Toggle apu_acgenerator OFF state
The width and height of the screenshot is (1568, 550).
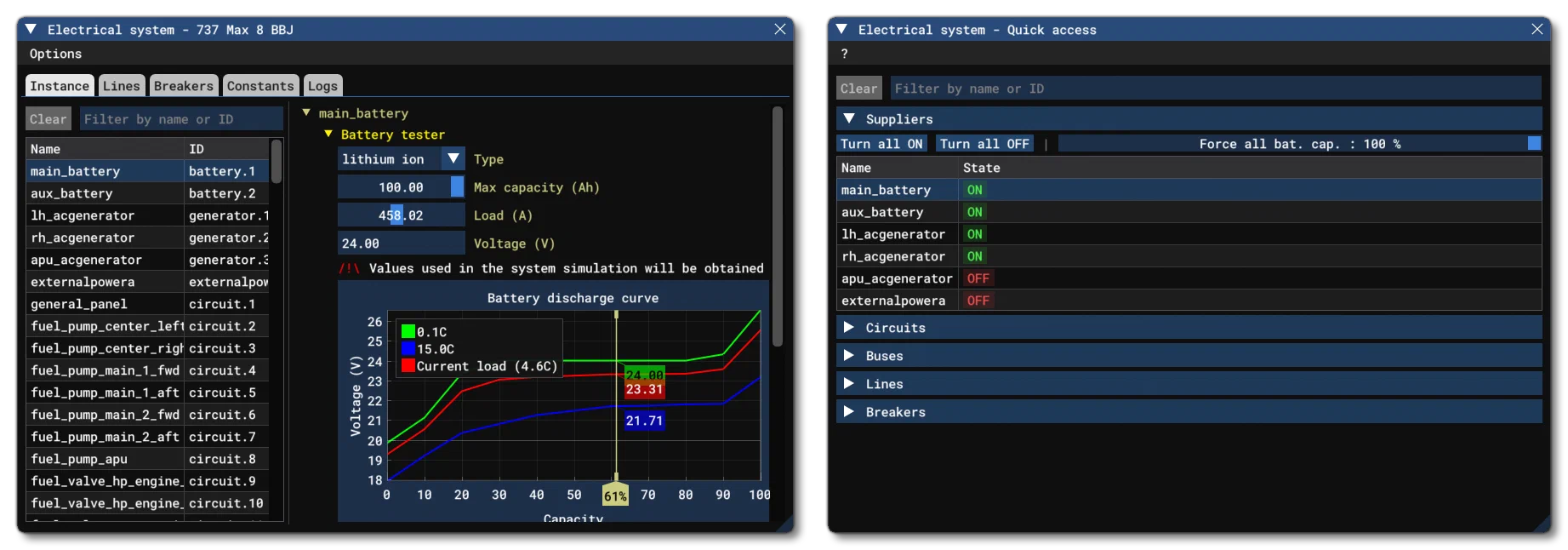pyautogui.click(x=978, y=278)
